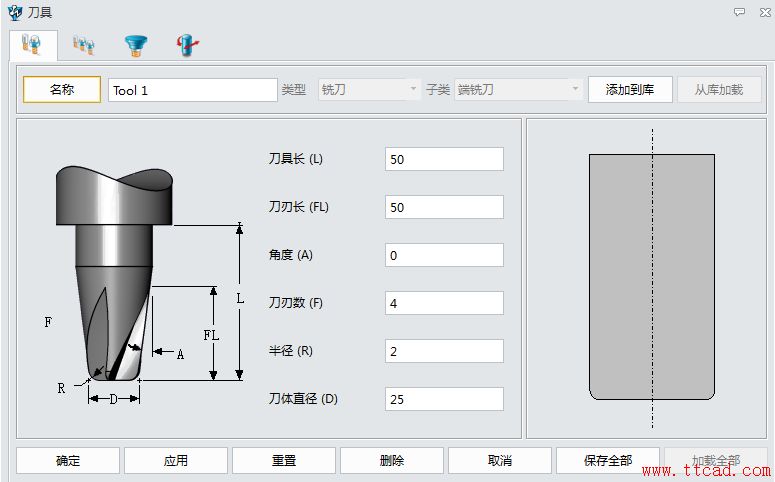The width and height of the screenshot is (775, 482).
Task: Click the application logo icon beside 刀具
Action: point(15,12)
